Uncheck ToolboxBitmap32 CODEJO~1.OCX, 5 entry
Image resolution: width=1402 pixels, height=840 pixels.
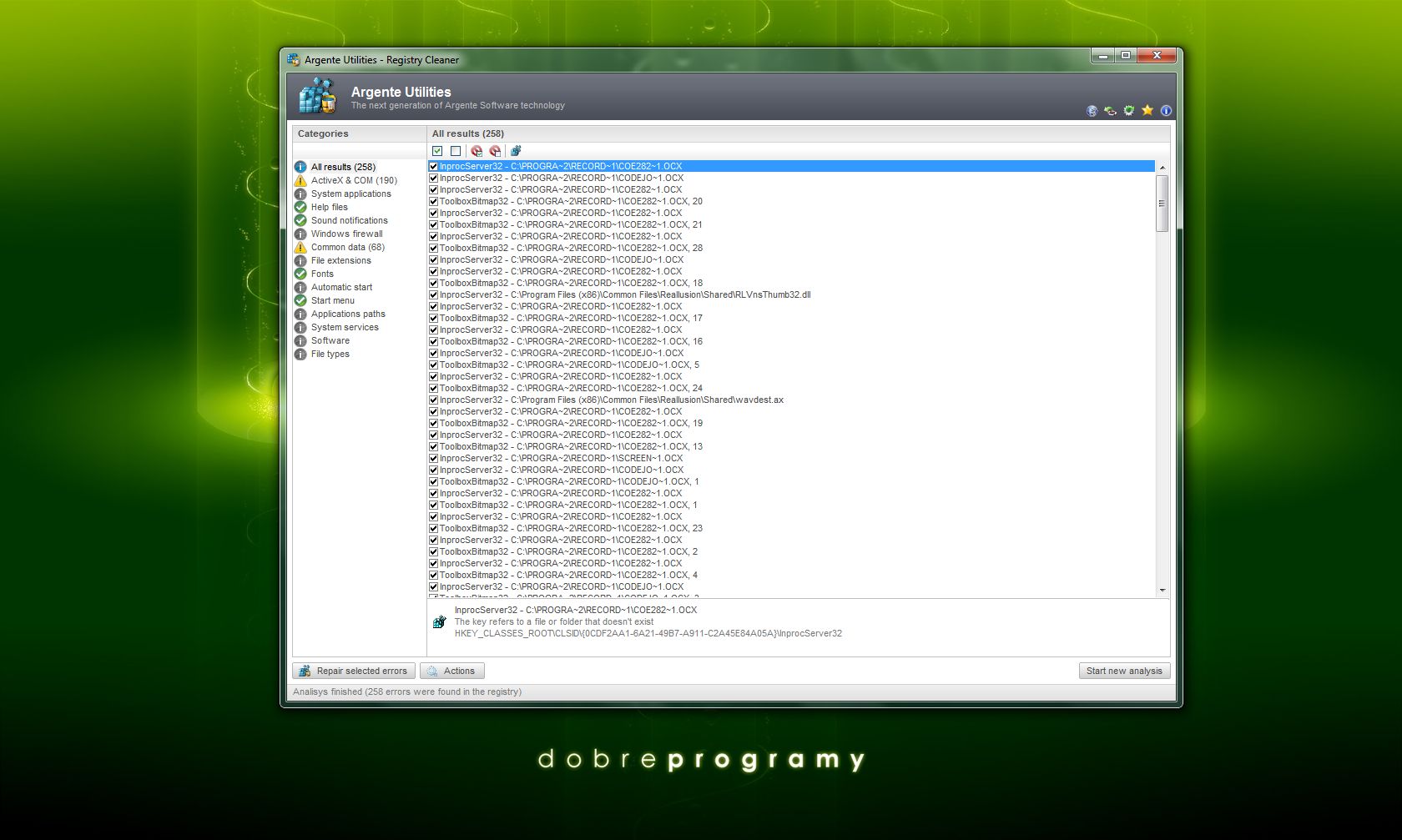(x=433, y=365)
